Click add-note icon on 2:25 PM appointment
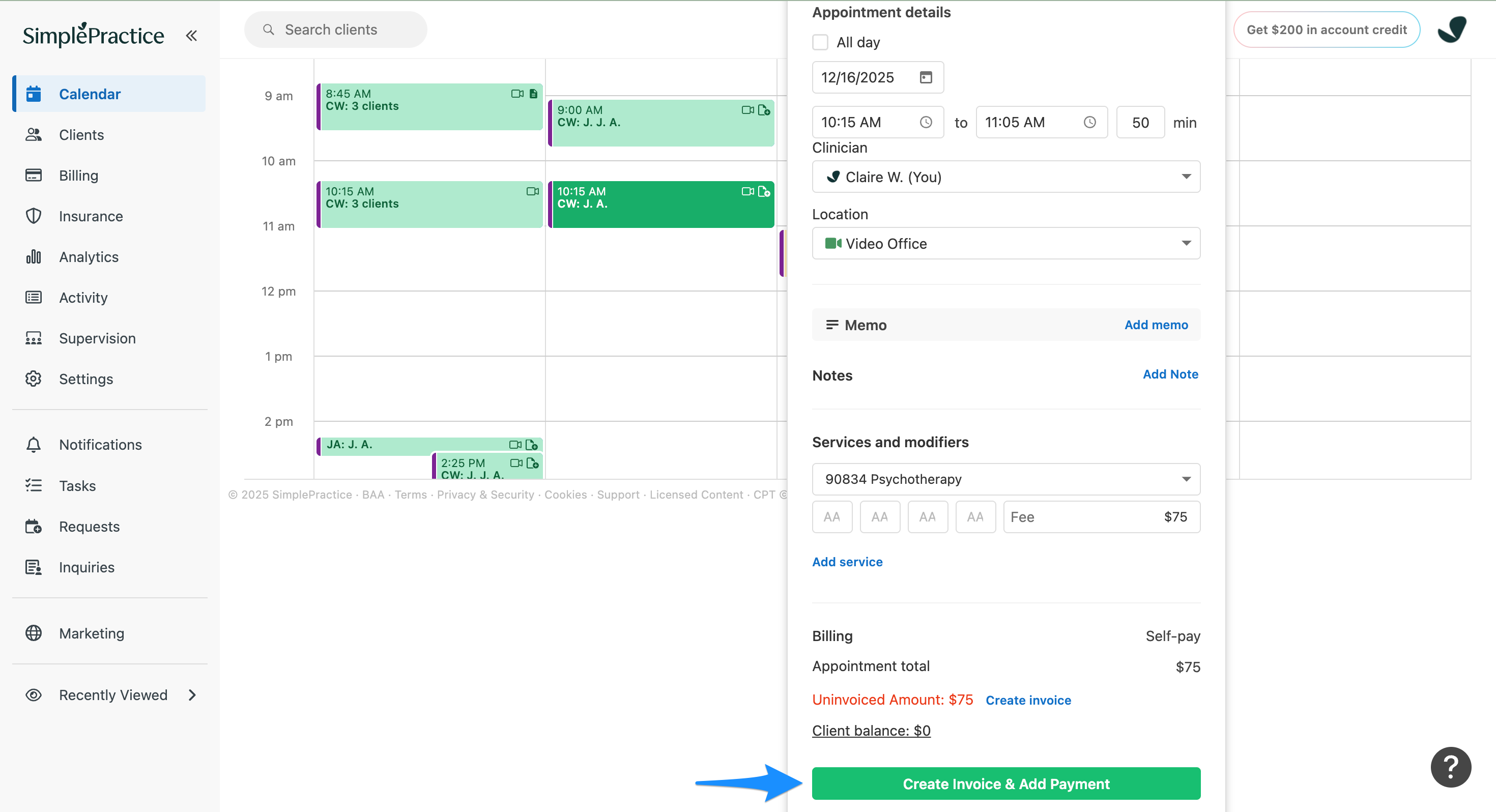This screenshot has height=812, width=1496. tap(533, 463)
